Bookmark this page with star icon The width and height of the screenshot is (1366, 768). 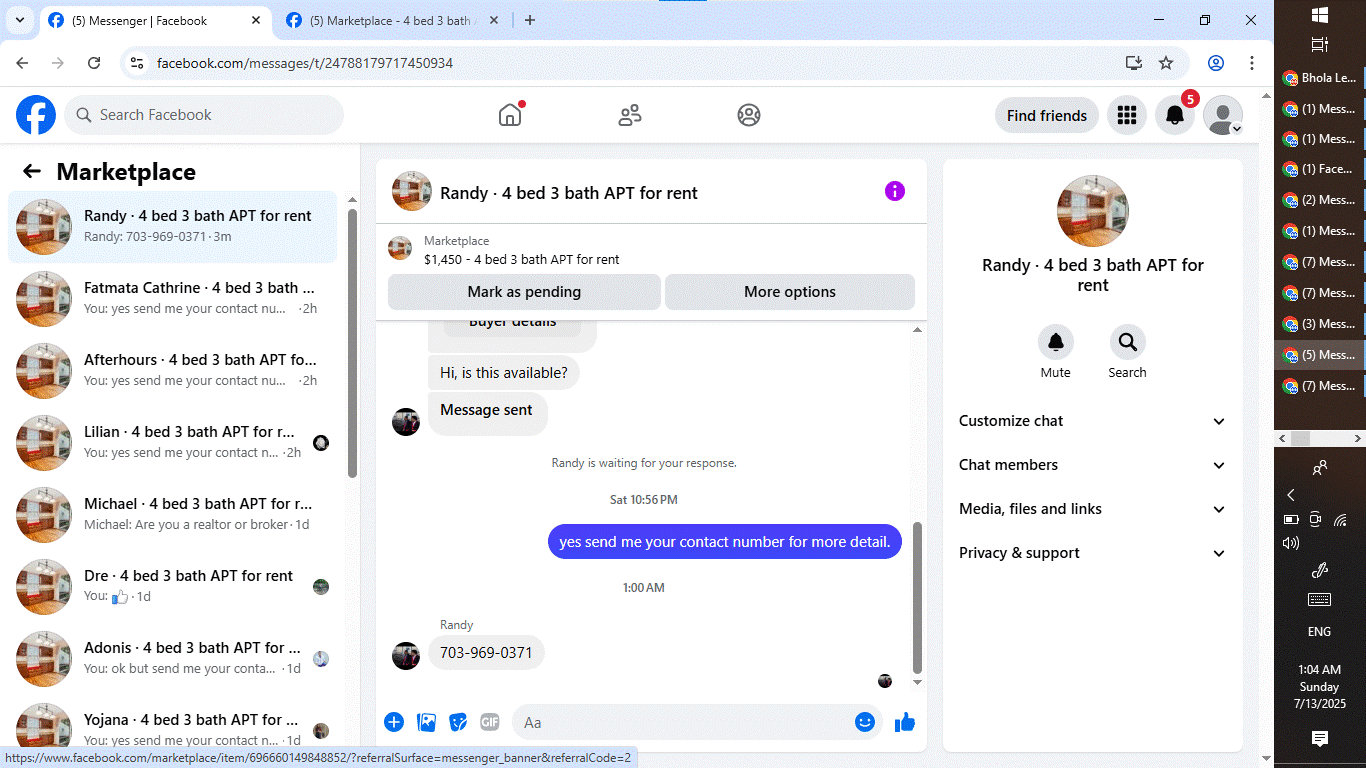1166,63
